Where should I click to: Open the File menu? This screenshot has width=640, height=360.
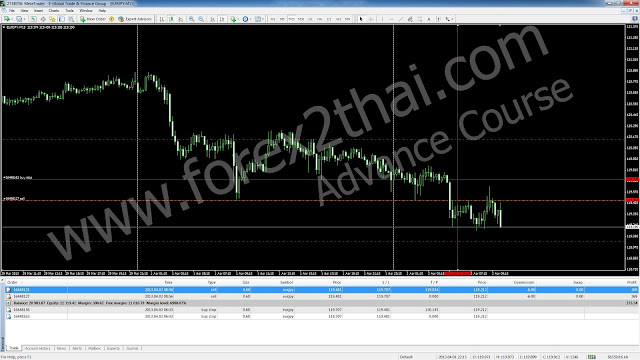point(12,11)
